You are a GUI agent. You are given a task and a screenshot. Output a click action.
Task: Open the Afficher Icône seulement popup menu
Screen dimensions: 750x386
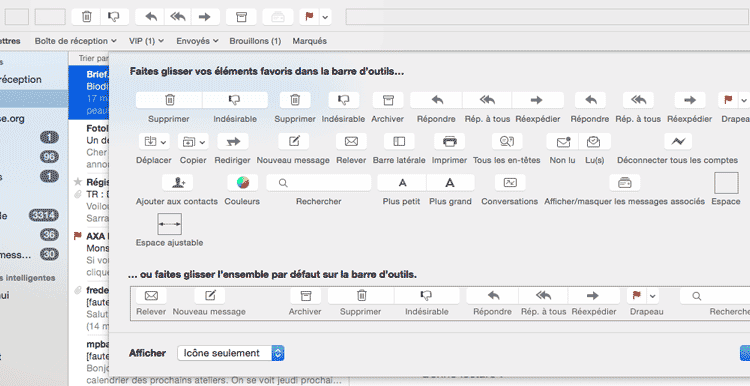click(231, 353)
